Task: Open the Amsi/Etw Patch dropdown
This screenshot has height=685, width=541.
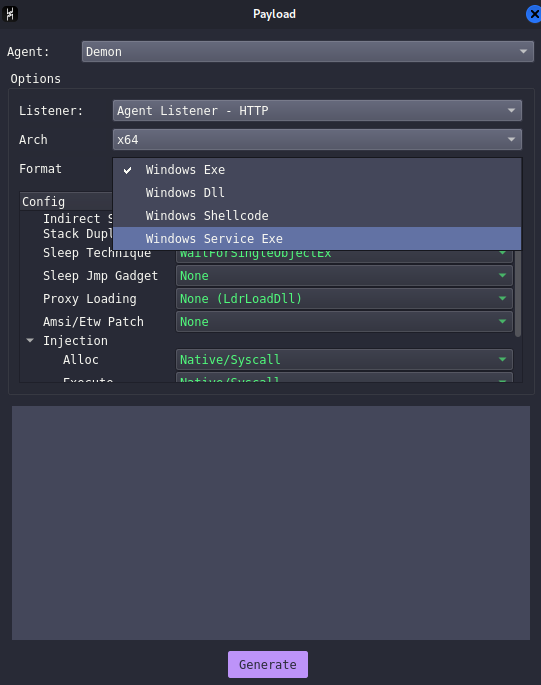Action: click(x=344, y=322)
